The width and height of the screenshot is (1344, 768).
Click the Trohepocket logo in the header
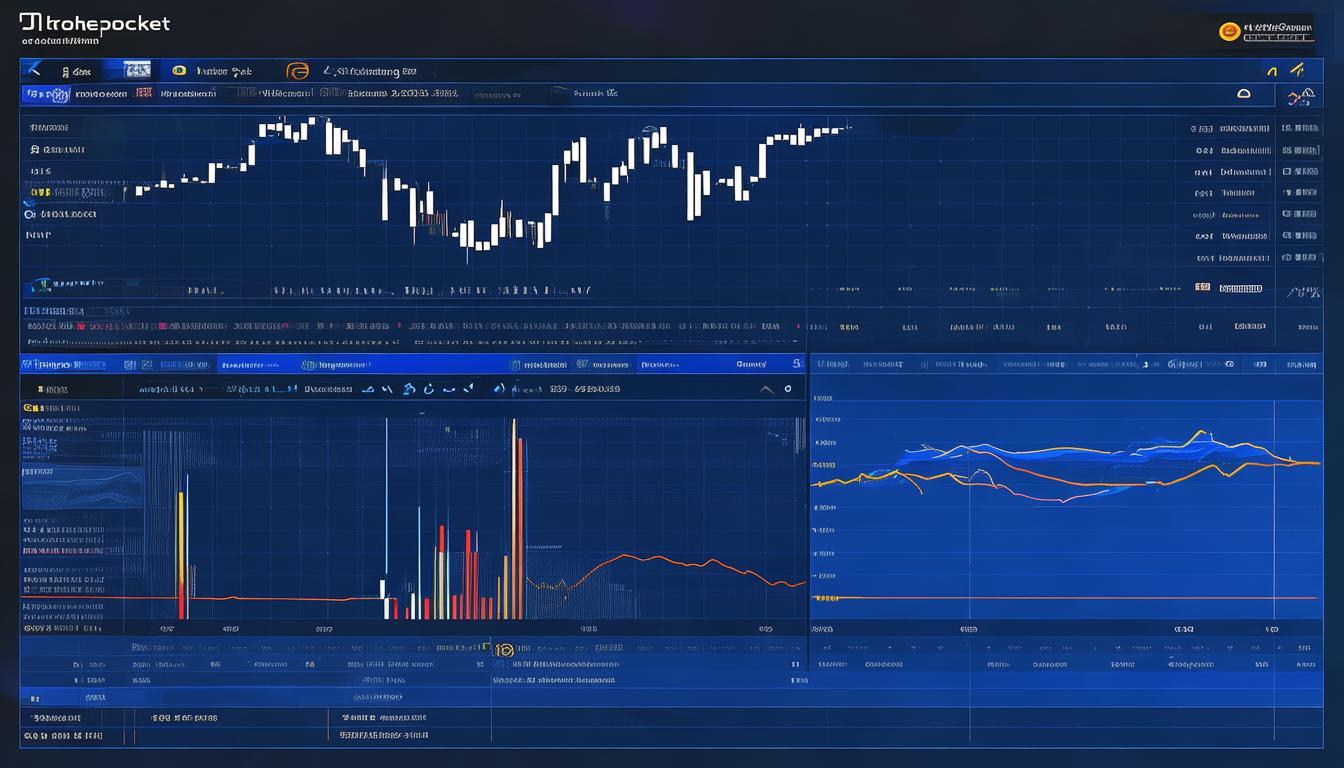pos(95,25)
